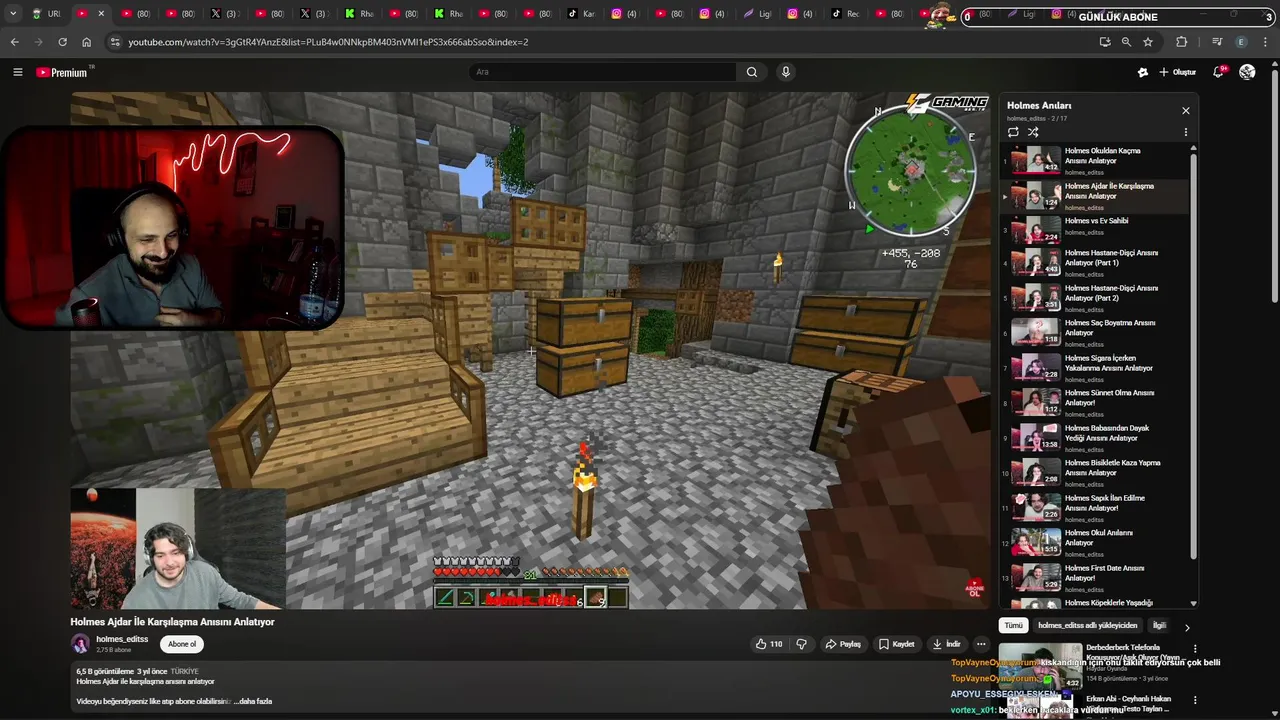Open browser profile E avatar
Viewport: 1280px width, 720px height.
[1241, 42]
